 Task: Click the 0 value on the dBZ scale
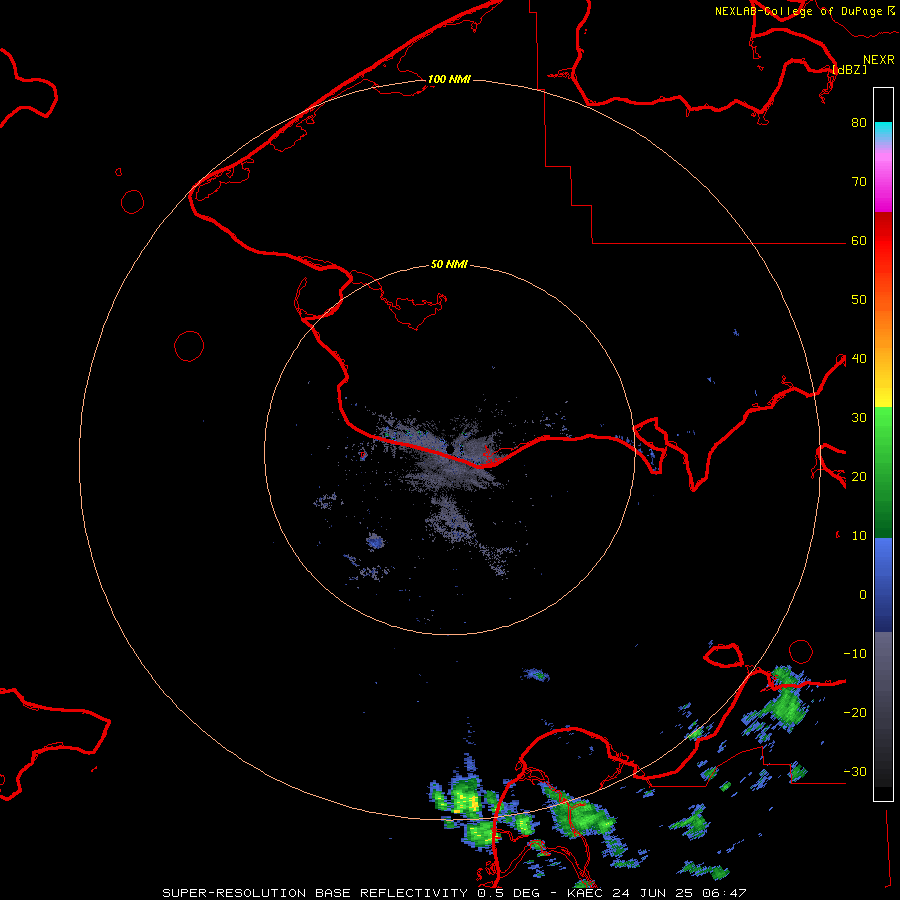(x=863, y=595)
